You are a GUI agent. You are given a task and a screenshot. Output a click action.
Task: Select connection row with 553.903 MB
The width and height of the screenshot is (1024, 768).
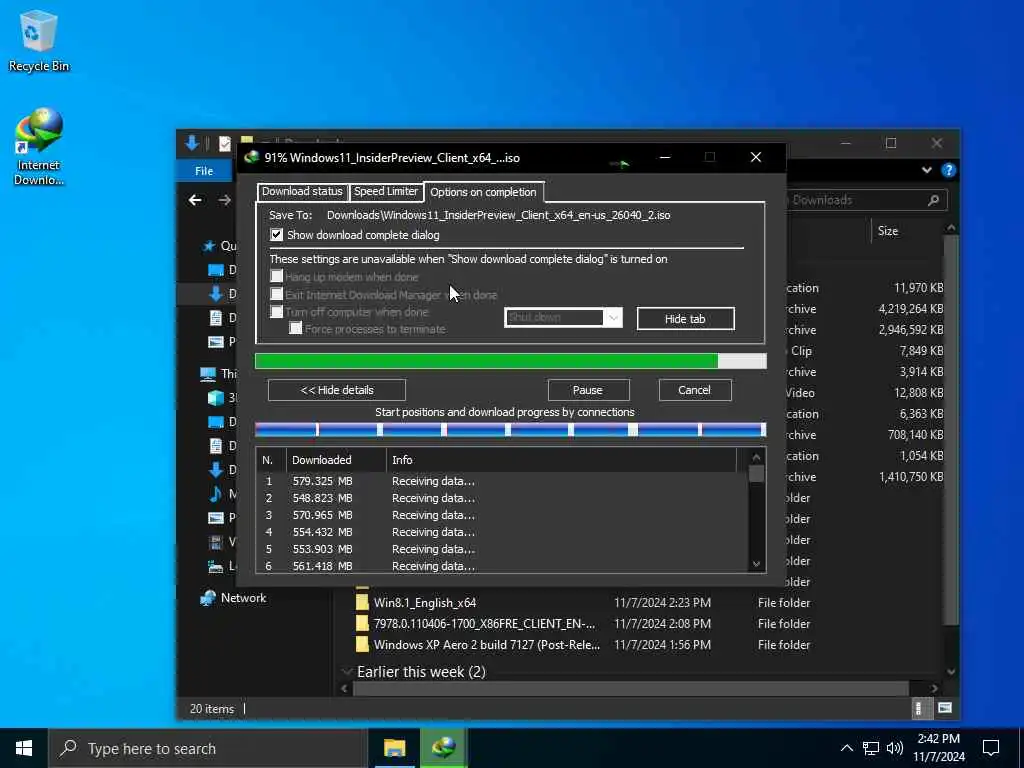coord(503,549)
